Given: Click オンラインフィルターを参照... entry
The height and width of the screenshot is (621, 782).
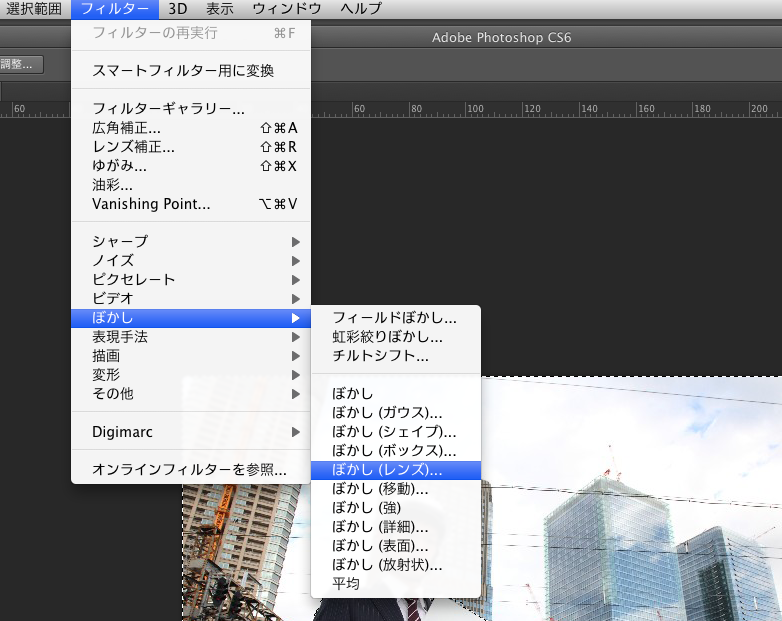Looking at the screenshot, I should pyautogui.click(x=189, y=469).
